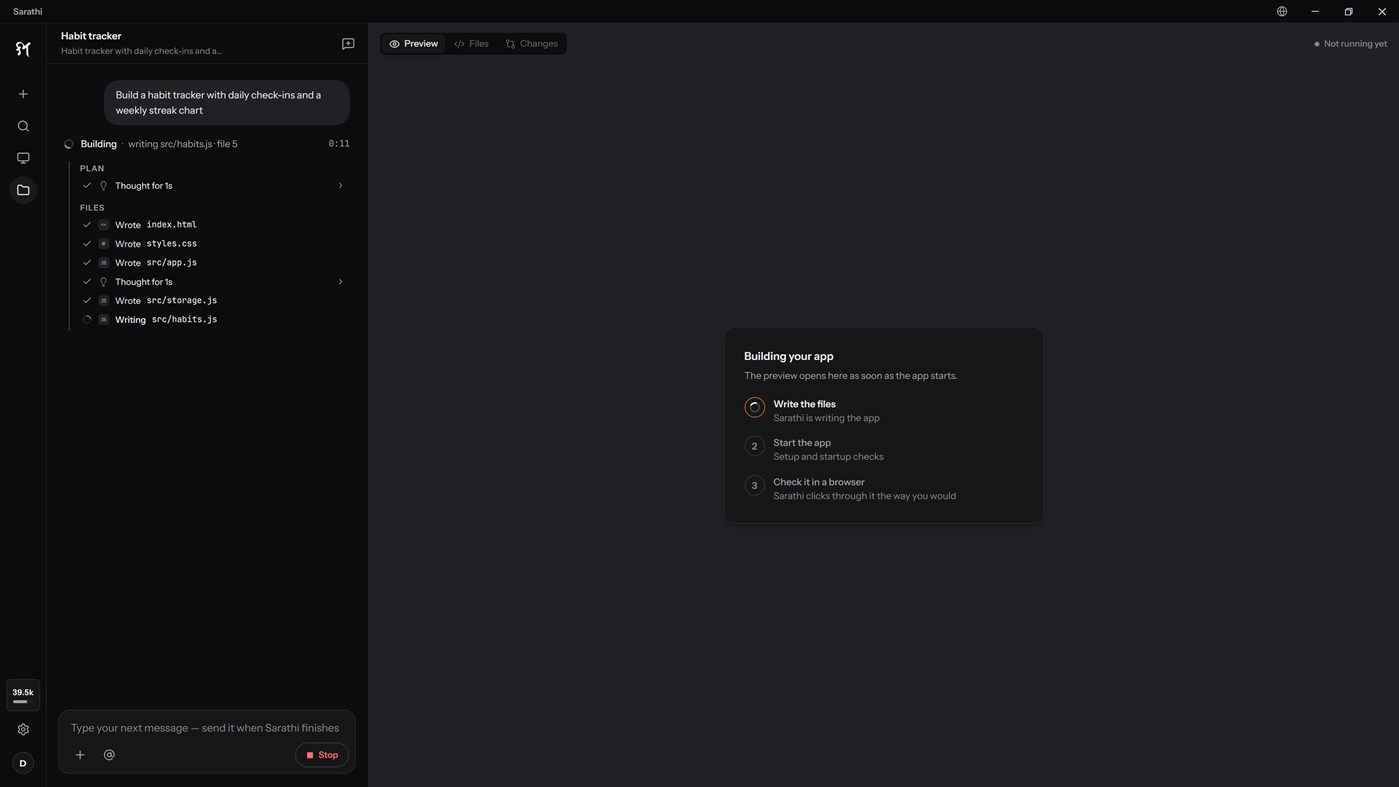The width and height of the screenshot is (1399, 787).
Task: Open the monitor icon in the sidebar
Action: click(23, 158)
